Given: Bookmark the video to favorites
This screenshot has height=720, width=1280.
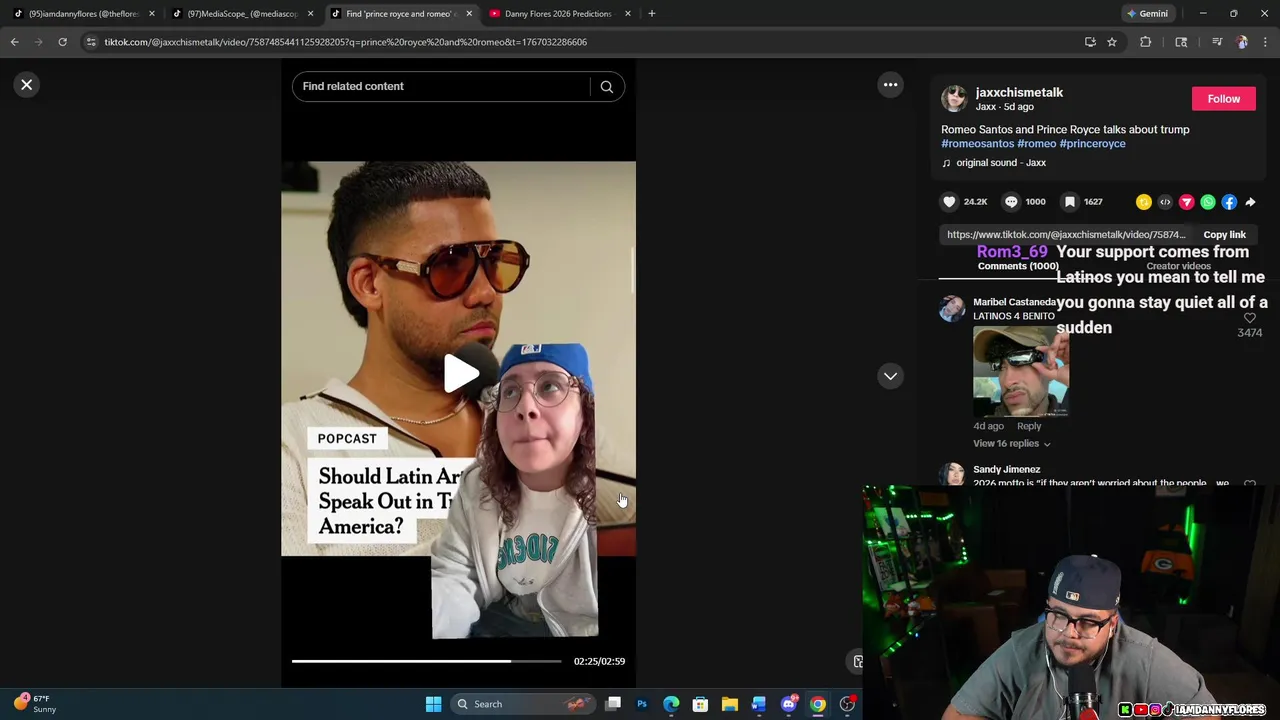Looking at the screenshot, I should (1069, 202).
